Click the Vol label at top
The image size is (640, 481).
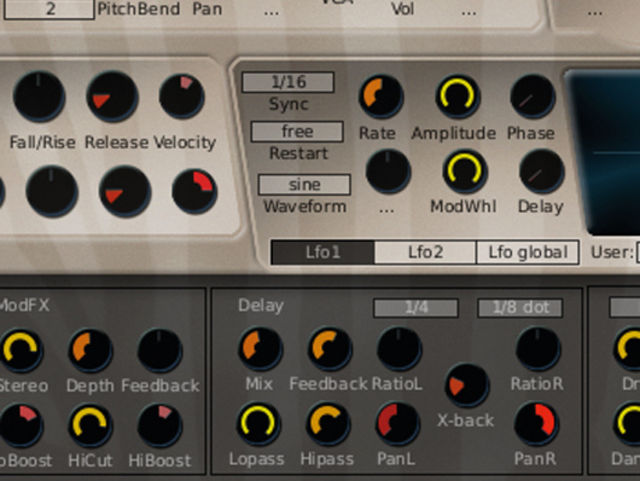[402, 9]
